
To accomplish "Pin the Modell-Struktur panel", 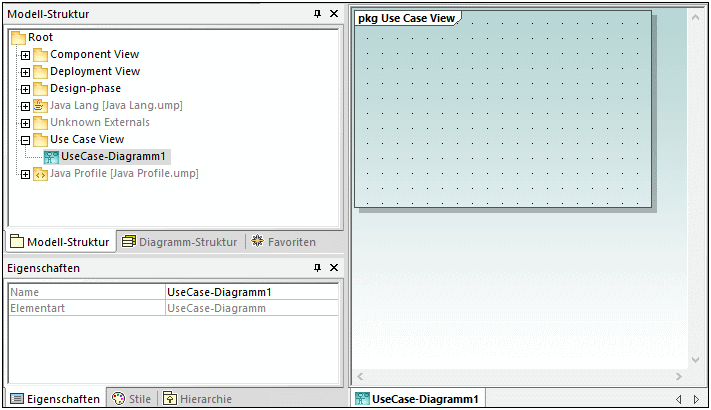I will coord(317,14).
